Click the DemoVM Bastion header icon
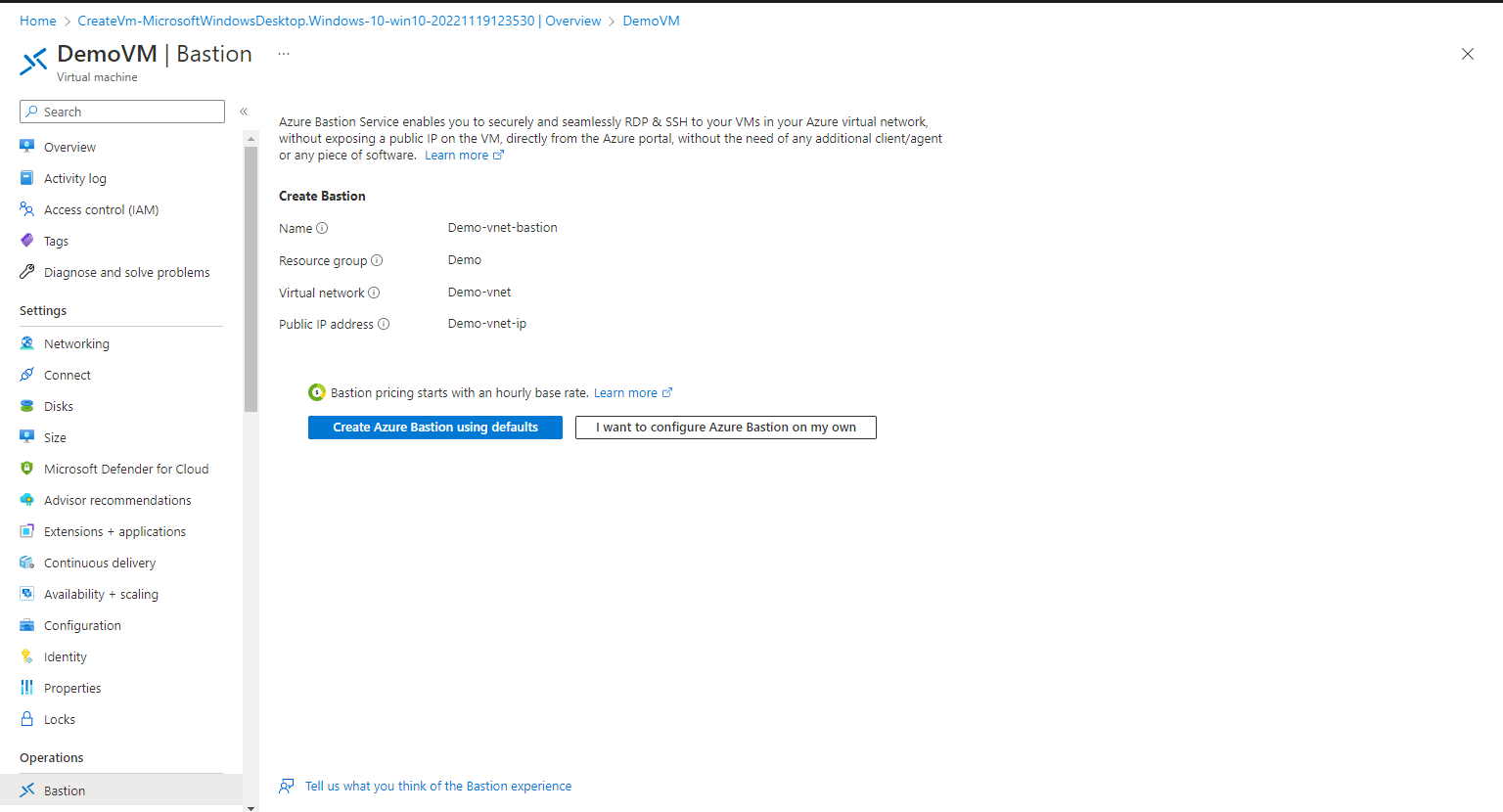This screenshot has width=1503, height=812. [33, 61]
